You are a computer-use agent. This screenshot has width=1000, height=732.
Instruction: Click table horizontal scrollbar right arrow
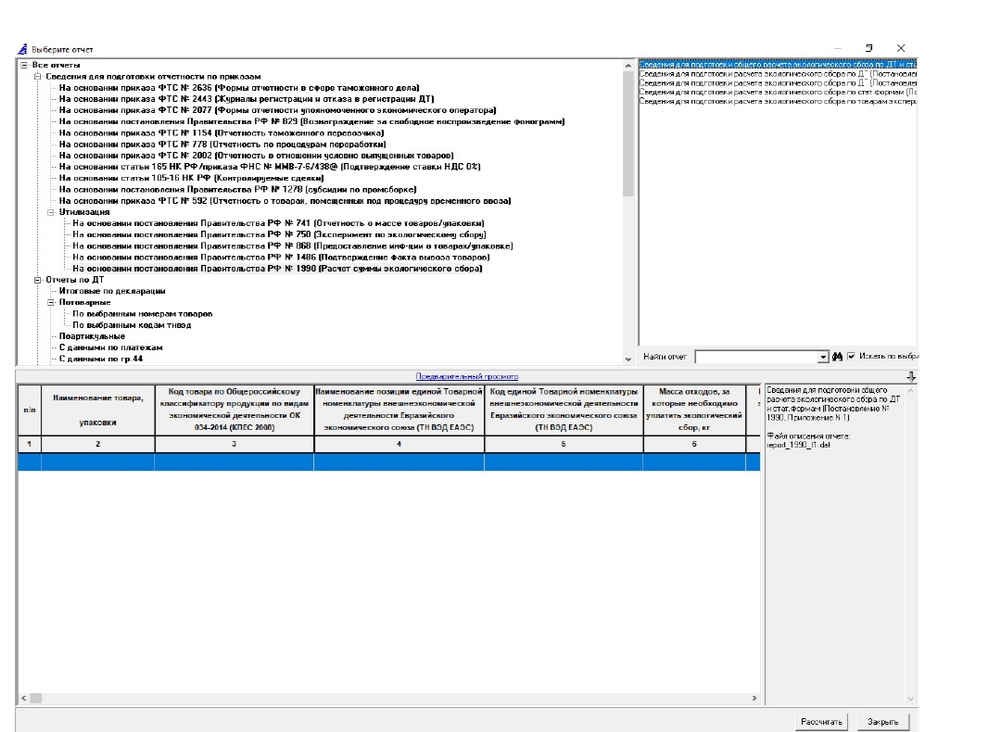[754, 699]
